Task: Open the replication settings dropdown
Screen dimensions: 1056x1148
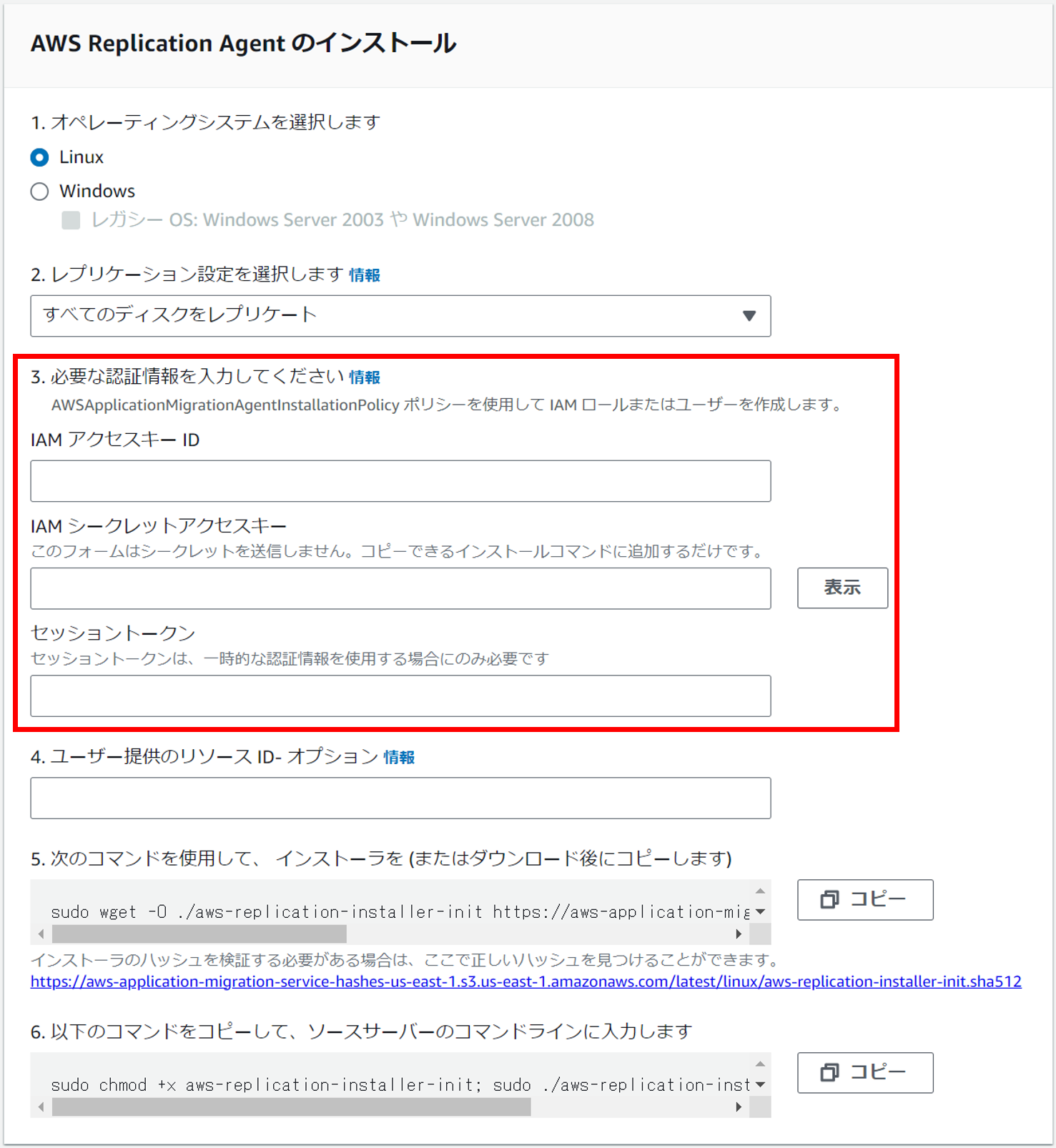Action: pos(400,316)
